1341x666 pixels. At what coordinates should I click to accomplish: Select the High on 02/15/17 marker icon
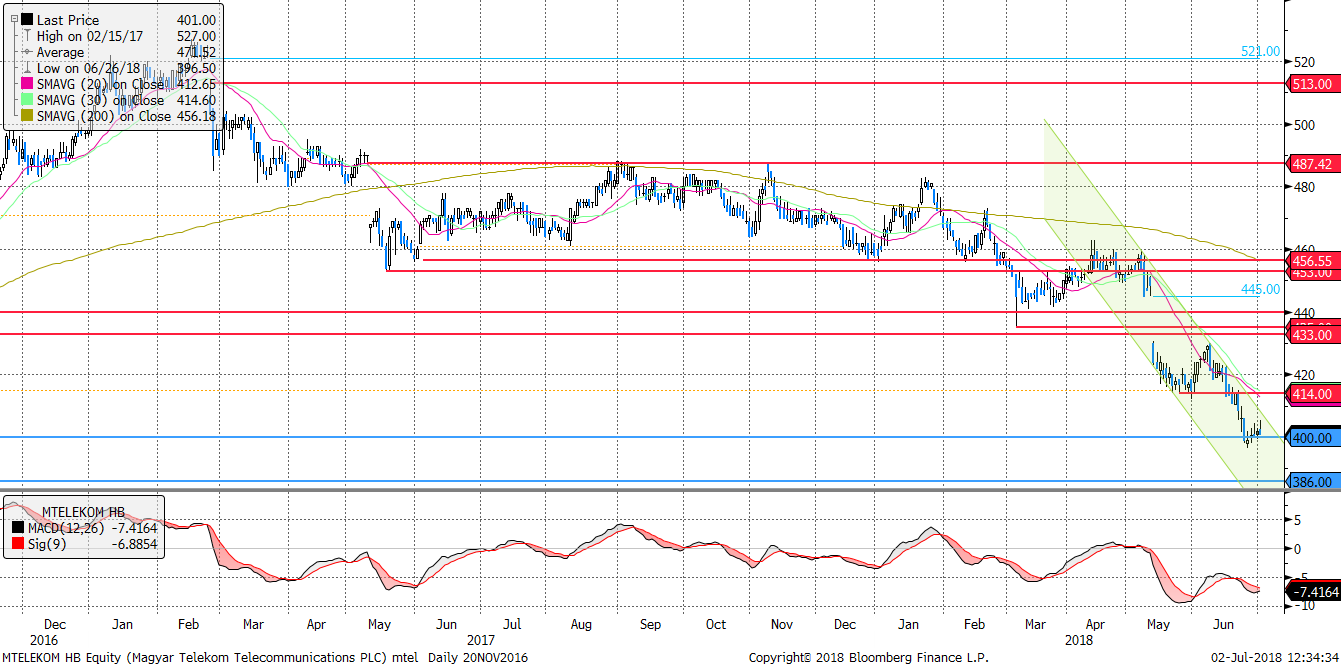26,36
